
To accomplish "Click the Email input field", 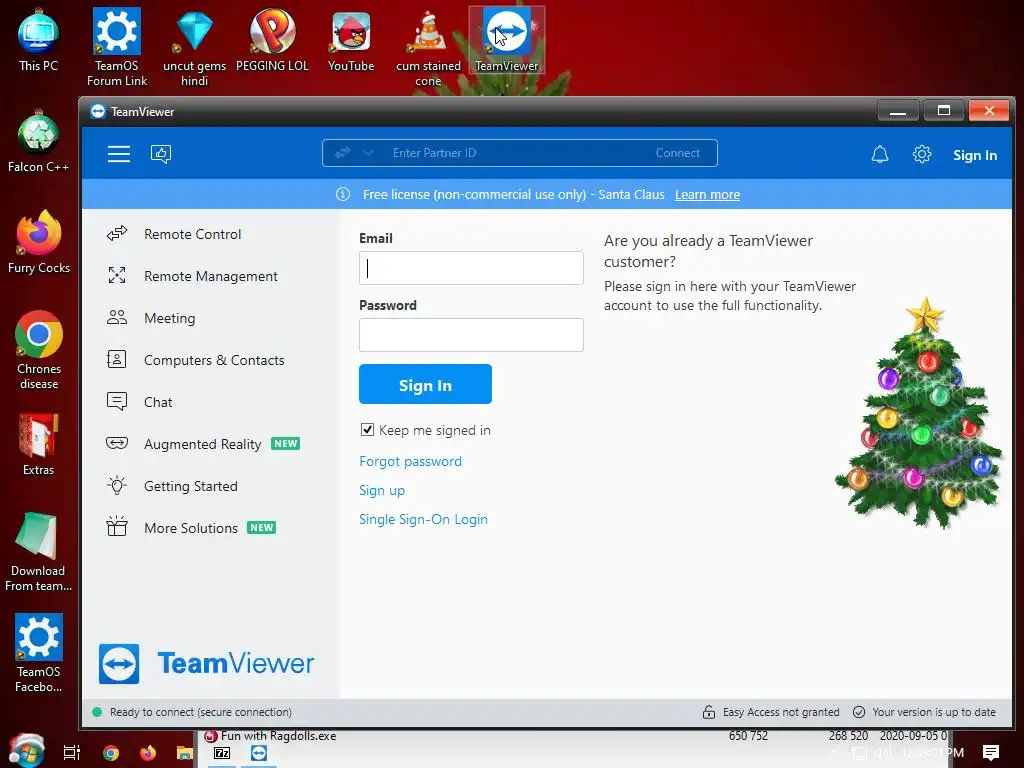I will coord(471,268).
